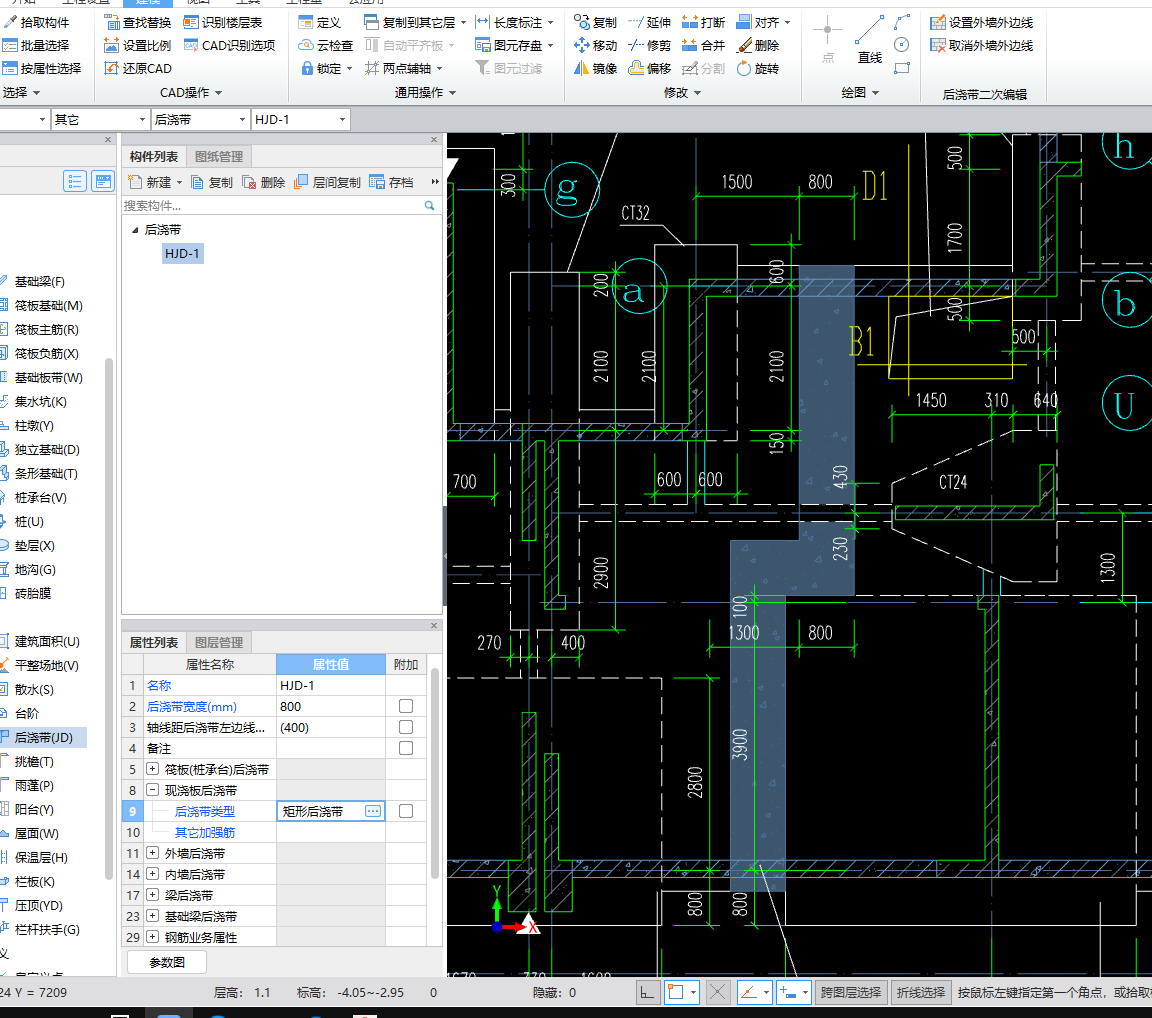Switch to the 构件列表 tab

tap(154, 156)
